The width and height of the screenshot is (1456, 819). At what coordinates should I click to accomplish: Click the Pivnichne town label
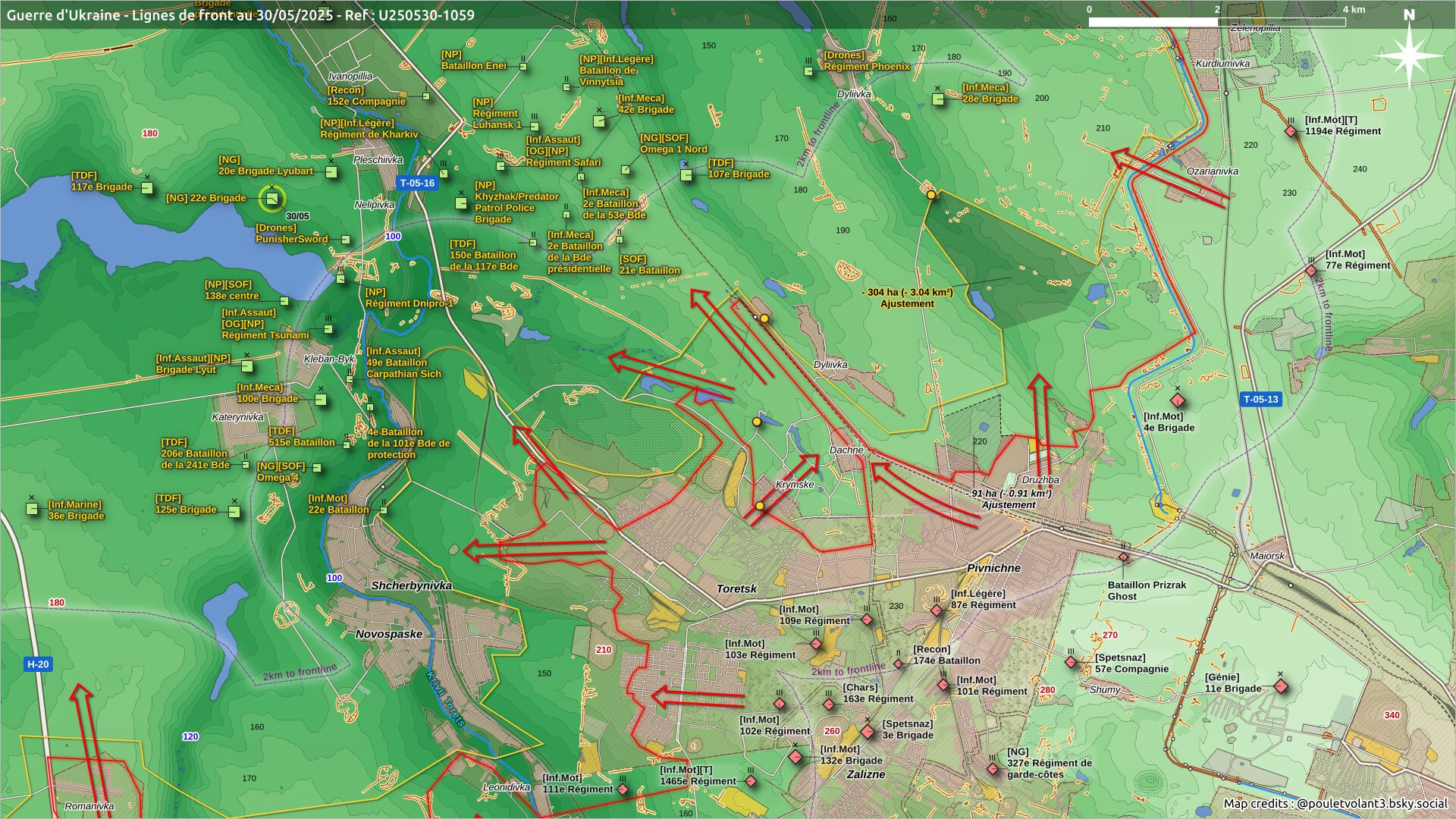[x=993, y=568]
